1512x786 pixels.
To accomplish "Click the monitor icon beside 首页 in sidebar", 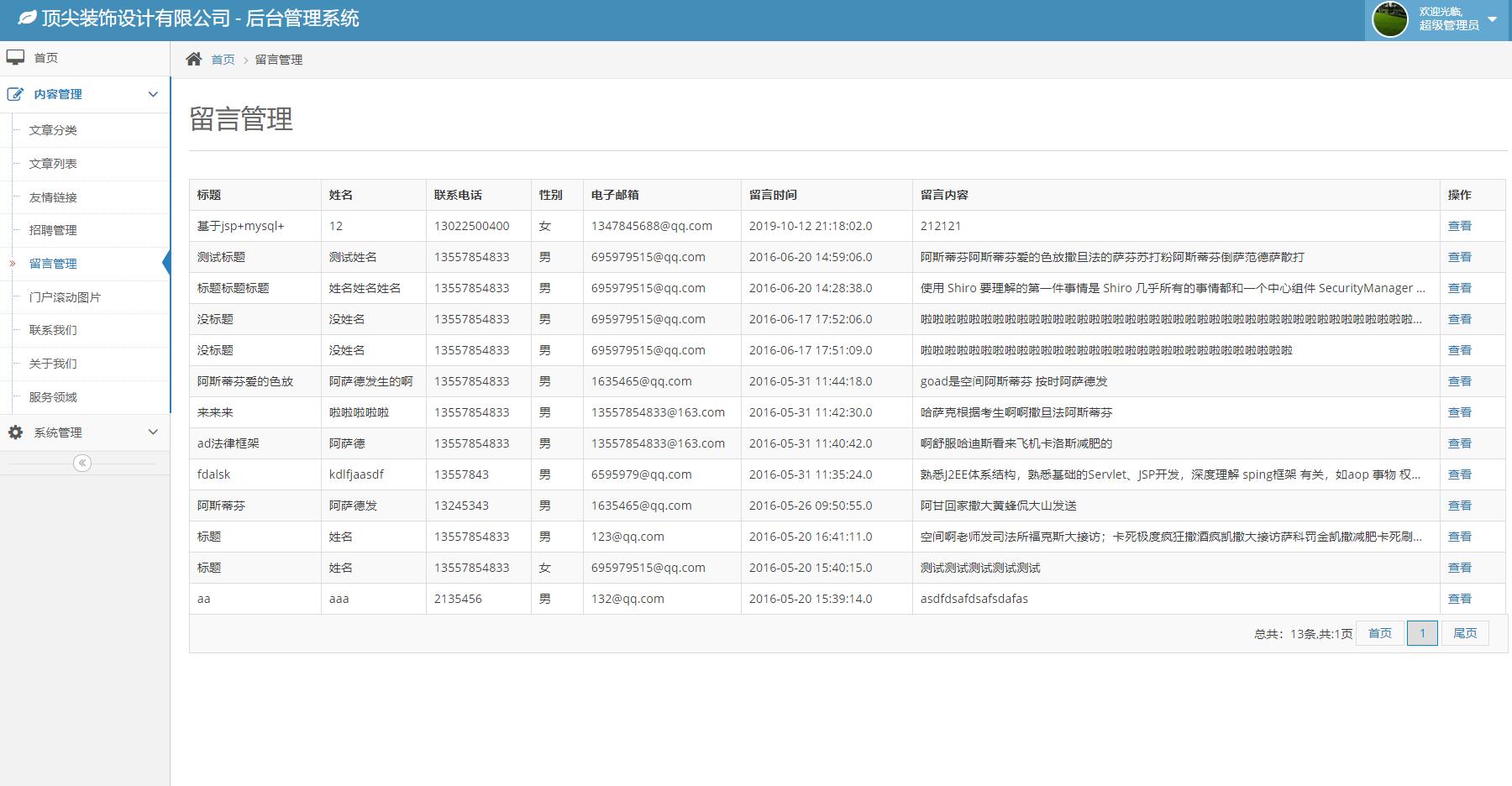I will click(x=16, y=58).
